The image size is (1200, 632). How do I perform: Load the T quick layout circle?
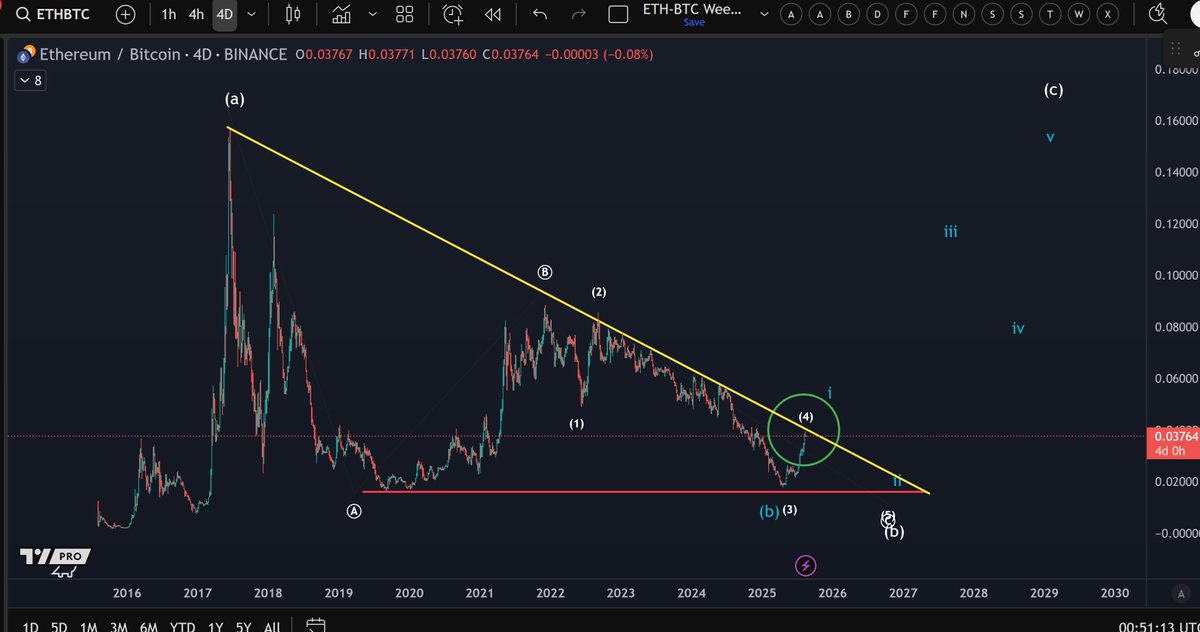1050,15
